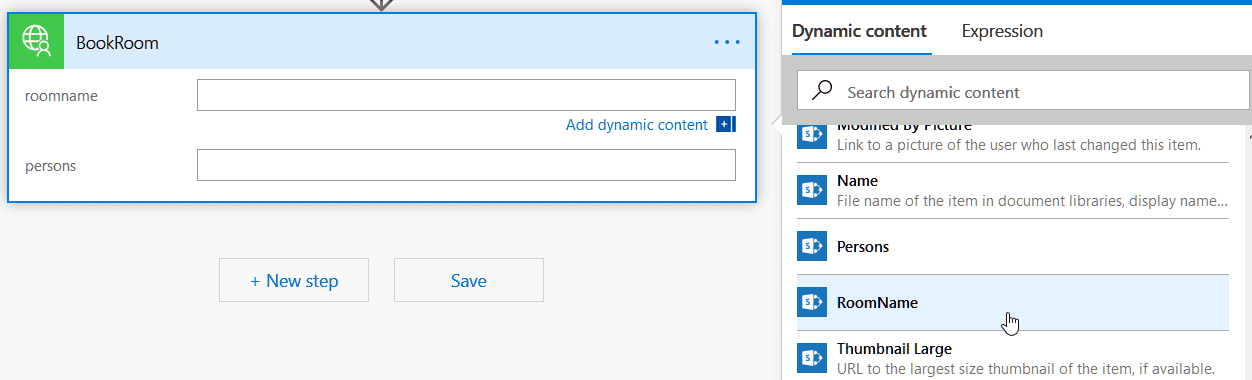Select the Thumbnail Large dynamic content item
The image size is (1252, 380).
coord(1013,357)
